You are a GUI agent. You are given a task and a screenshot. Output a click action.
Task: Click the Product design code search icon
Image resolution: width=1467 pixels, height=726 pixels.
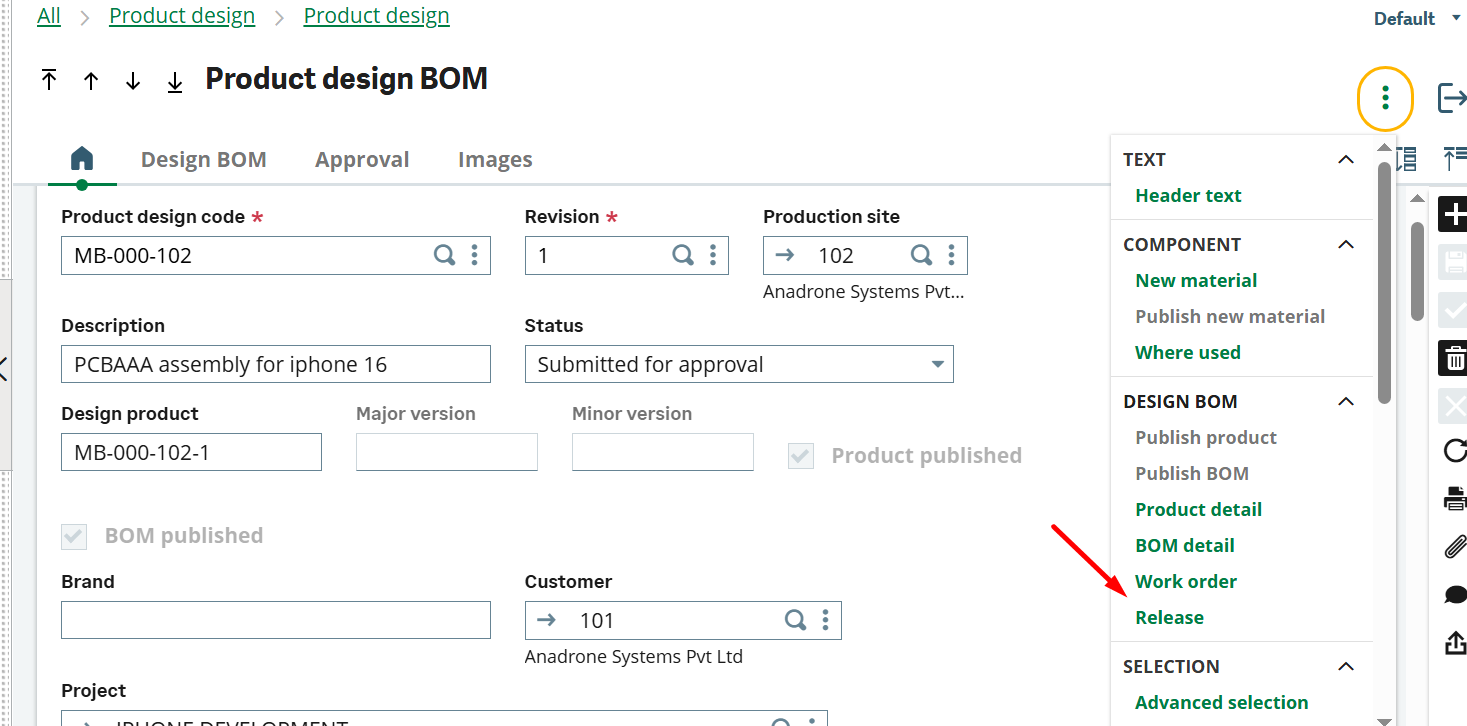tap(444, 255)
